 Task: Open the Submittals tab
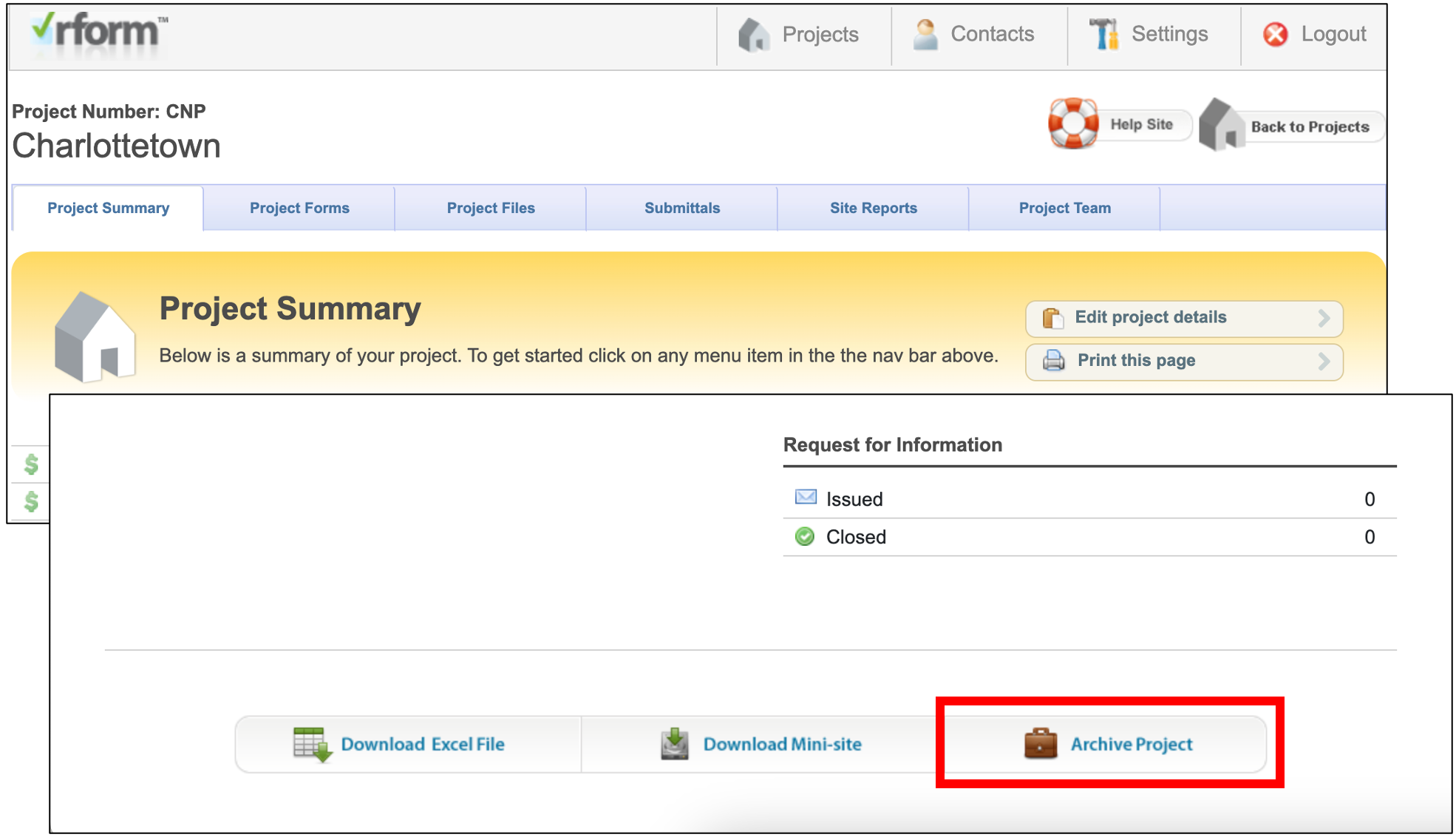pos(681,209)
